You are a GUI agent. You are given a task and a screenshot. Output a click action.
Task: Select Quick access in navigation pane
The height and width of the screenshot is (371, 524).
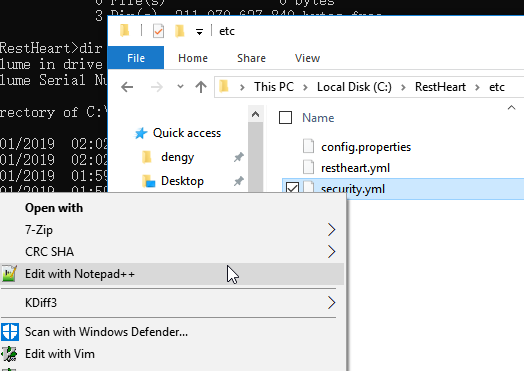coord(187,133)
